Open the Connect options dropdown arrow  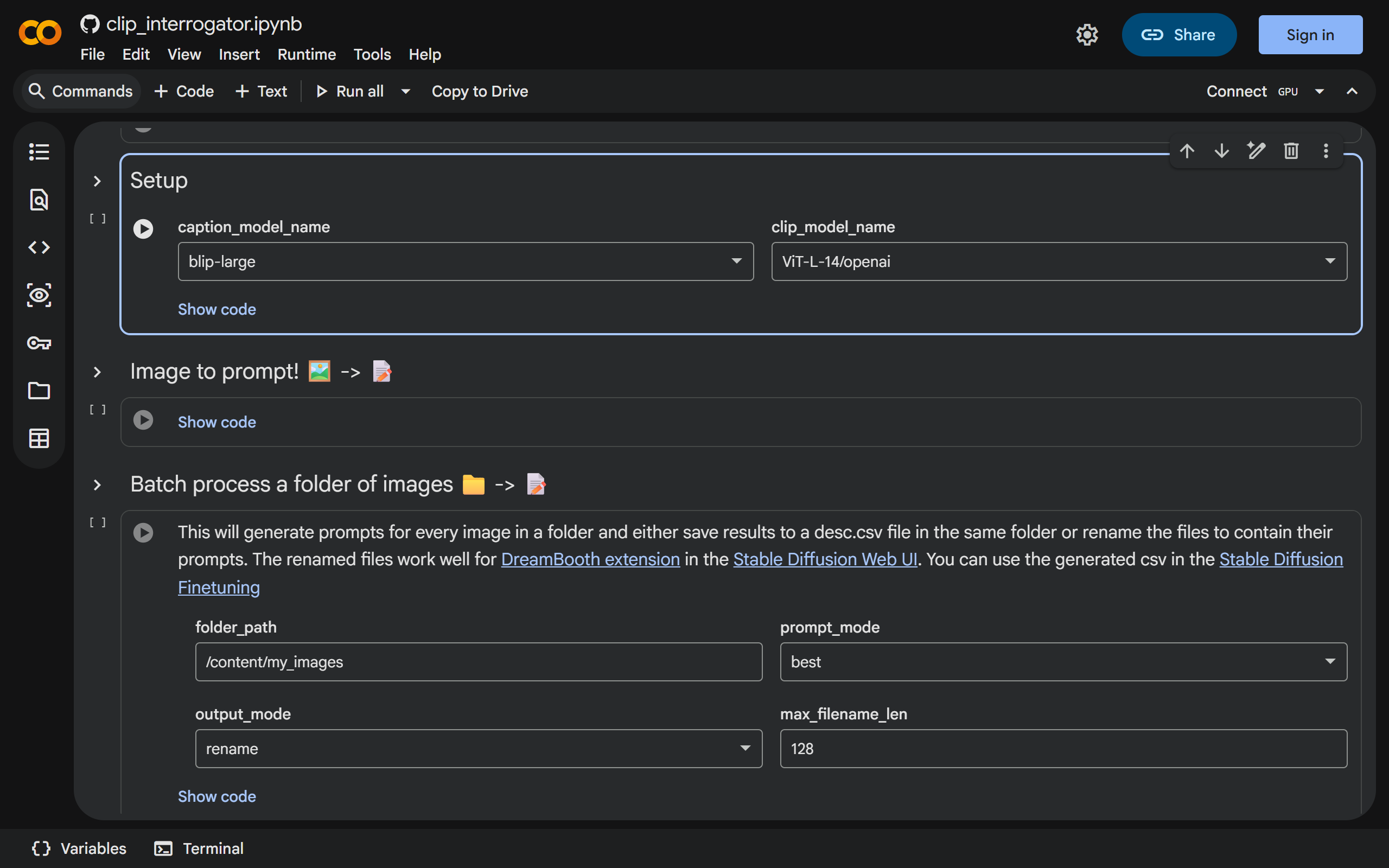coord(1320,91)
